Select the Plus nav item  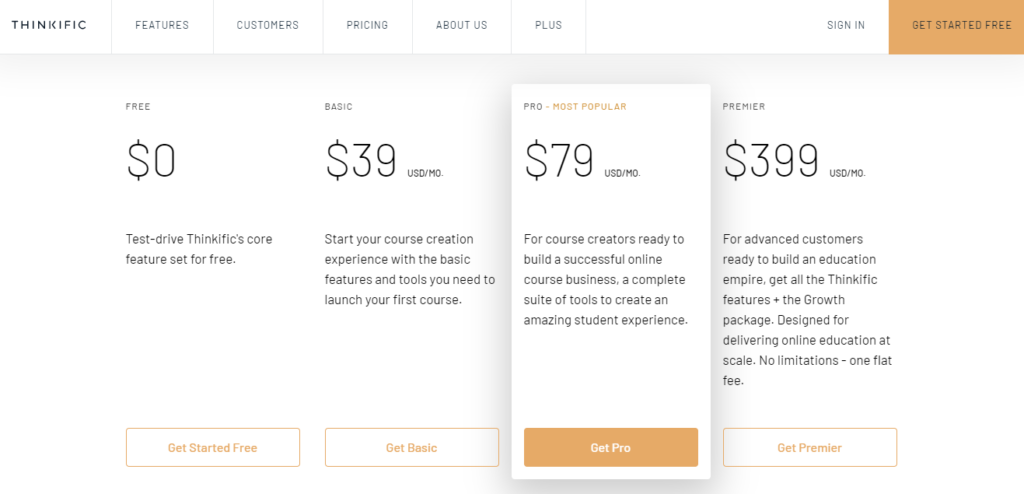pyautogui.click(x=549, y=25)
